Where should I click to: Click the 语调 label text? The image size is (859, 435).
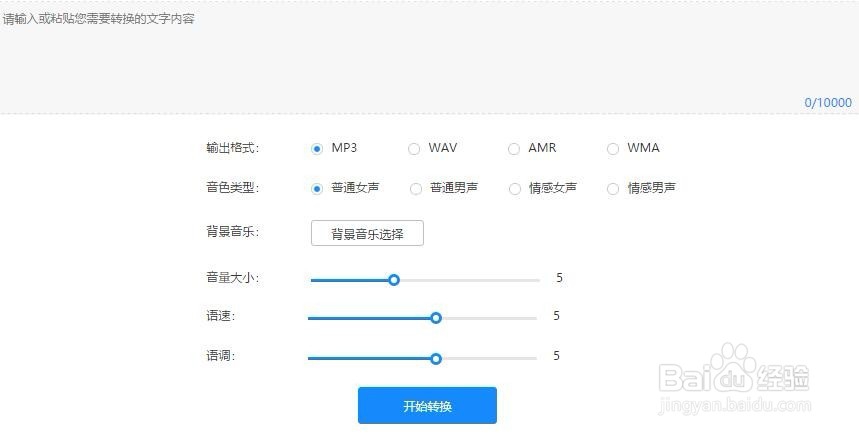pyautogui.click(x=220, y=356)
